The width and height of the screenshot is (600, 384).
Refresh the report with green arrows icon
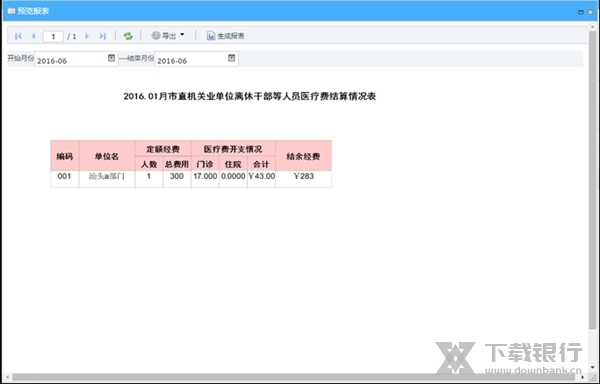tap(128, 36)
